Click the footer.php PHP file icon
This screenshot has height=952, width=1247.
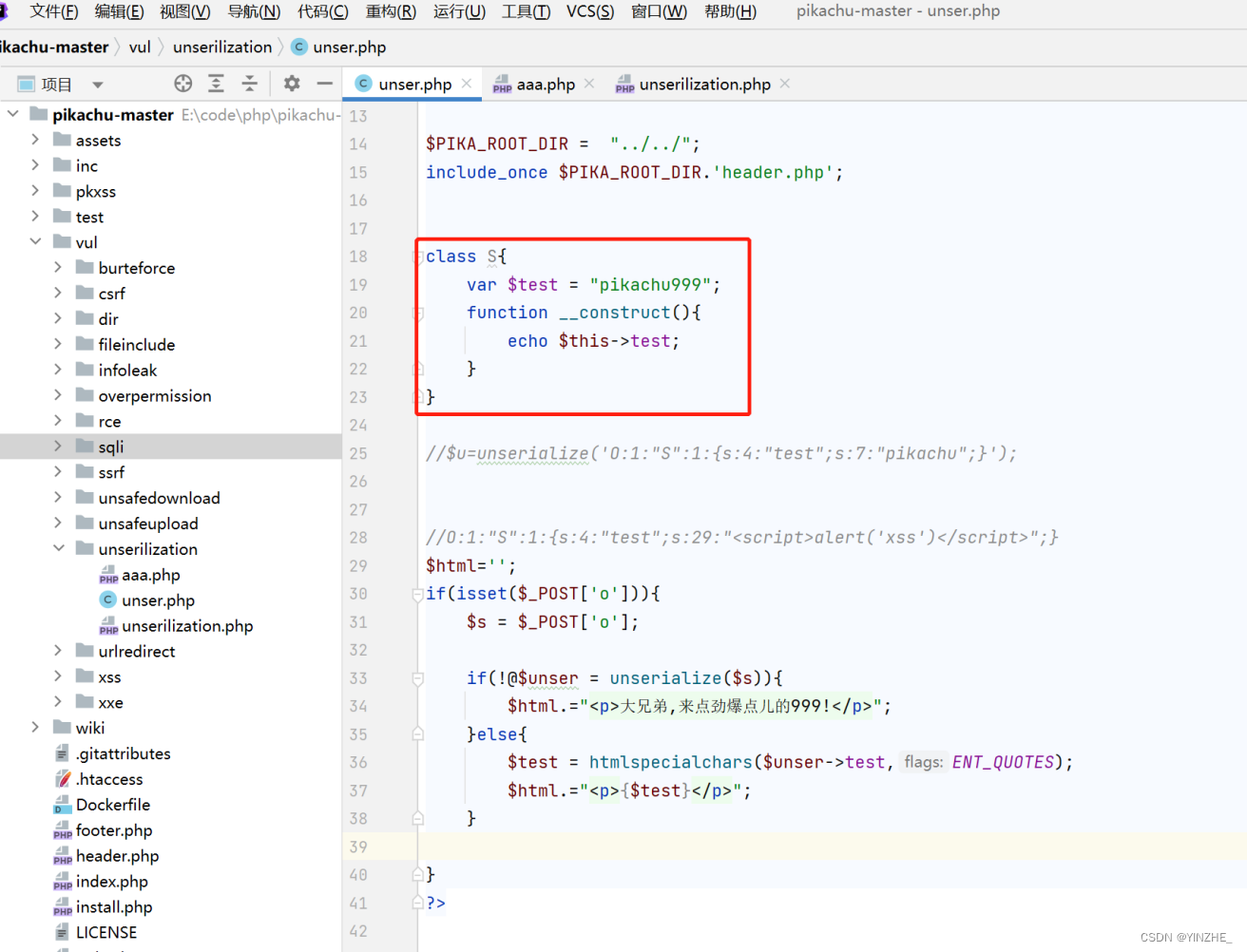(x=63, y=831)
